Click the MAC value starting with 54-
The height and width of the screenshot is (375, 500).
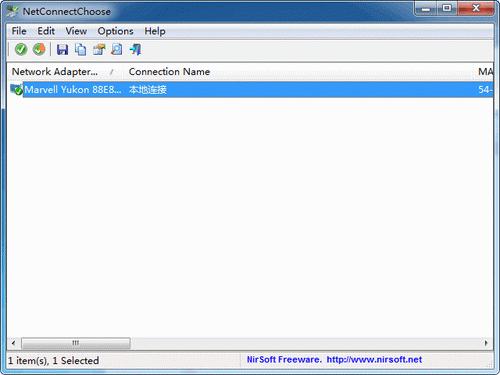(485, 89)
